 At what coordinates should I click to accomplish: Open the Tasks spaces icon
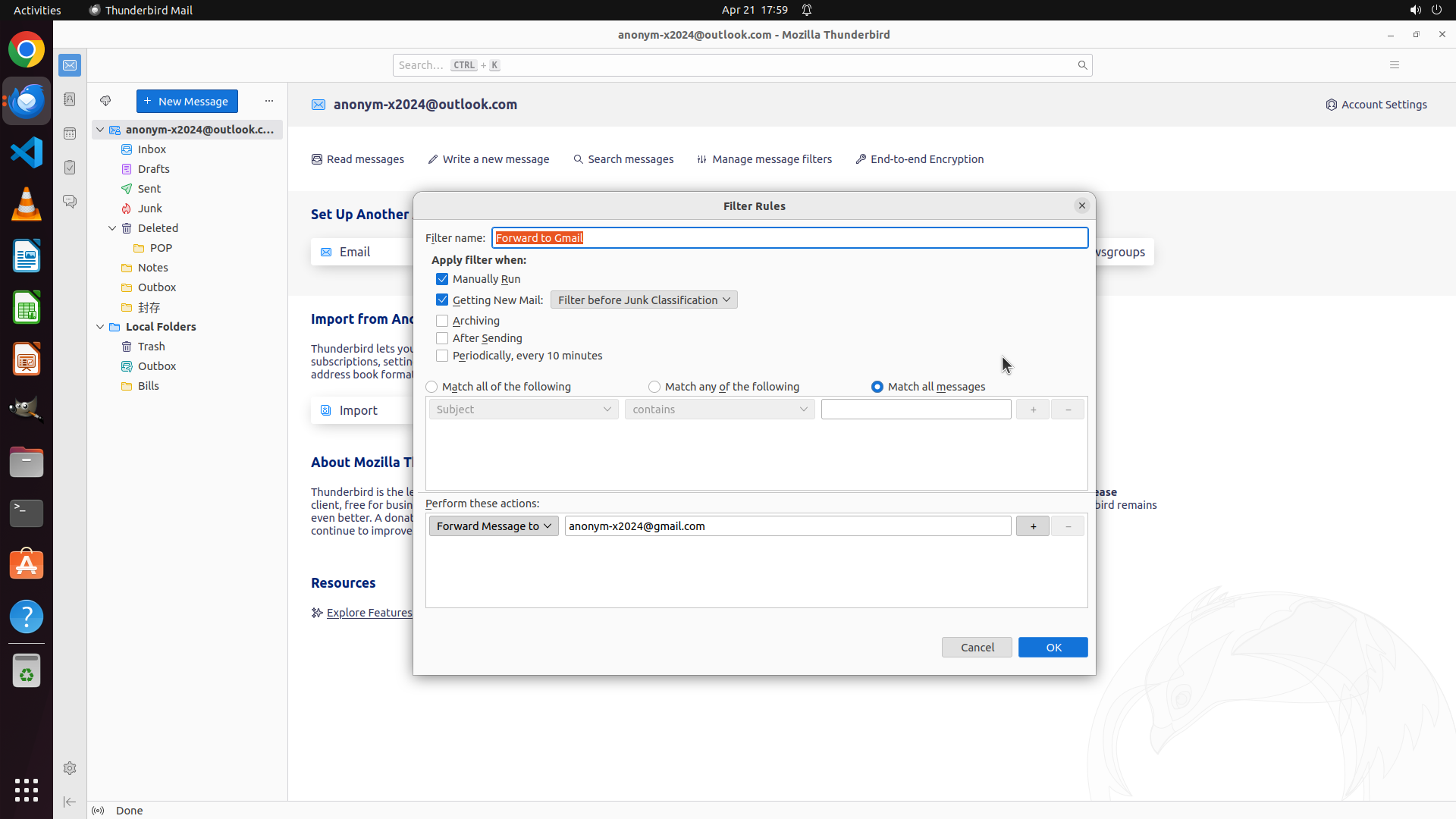click(70, 168)
